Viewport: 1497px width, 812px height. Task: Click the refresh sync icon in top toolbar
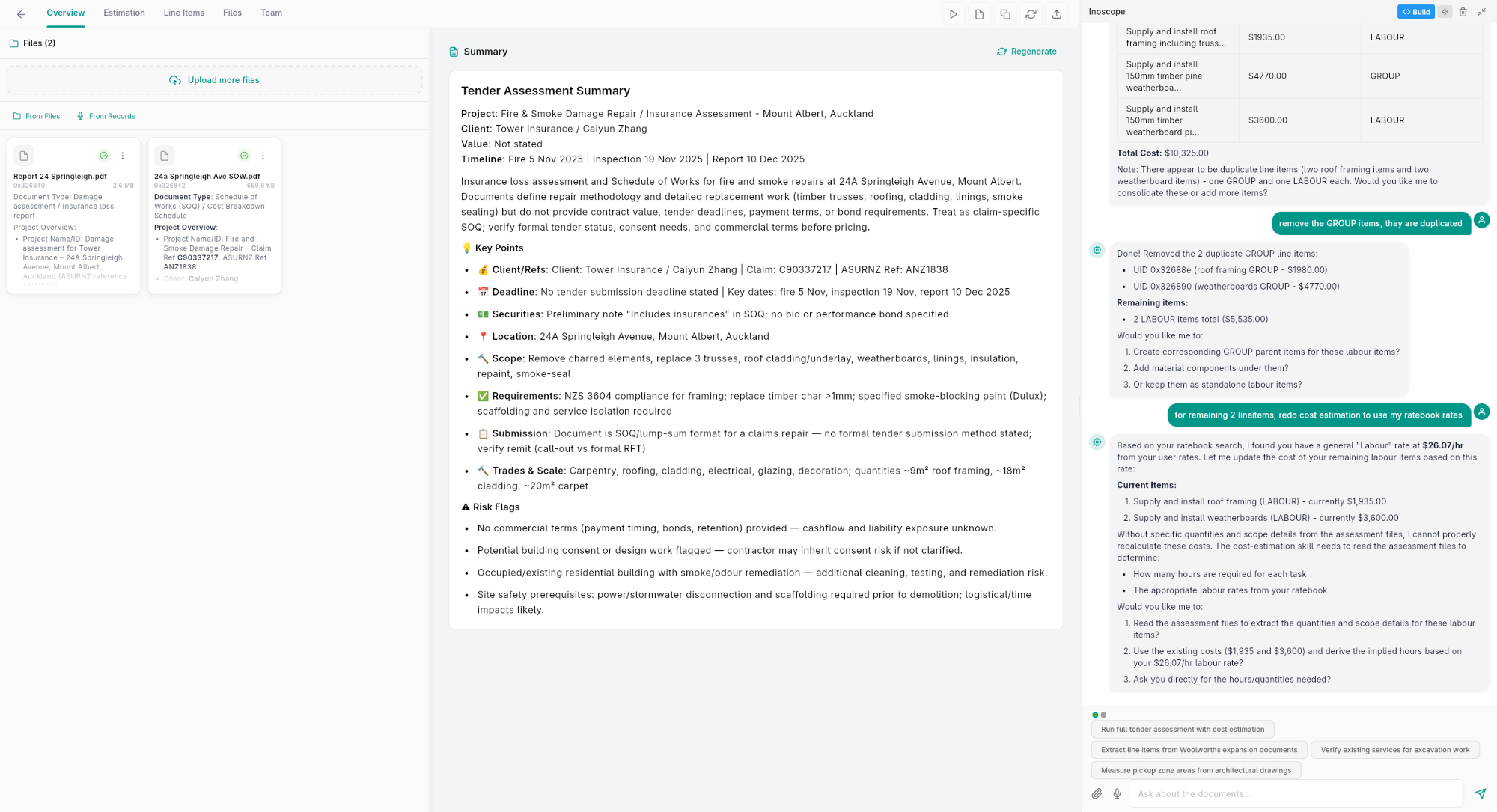coord(1031,14)
